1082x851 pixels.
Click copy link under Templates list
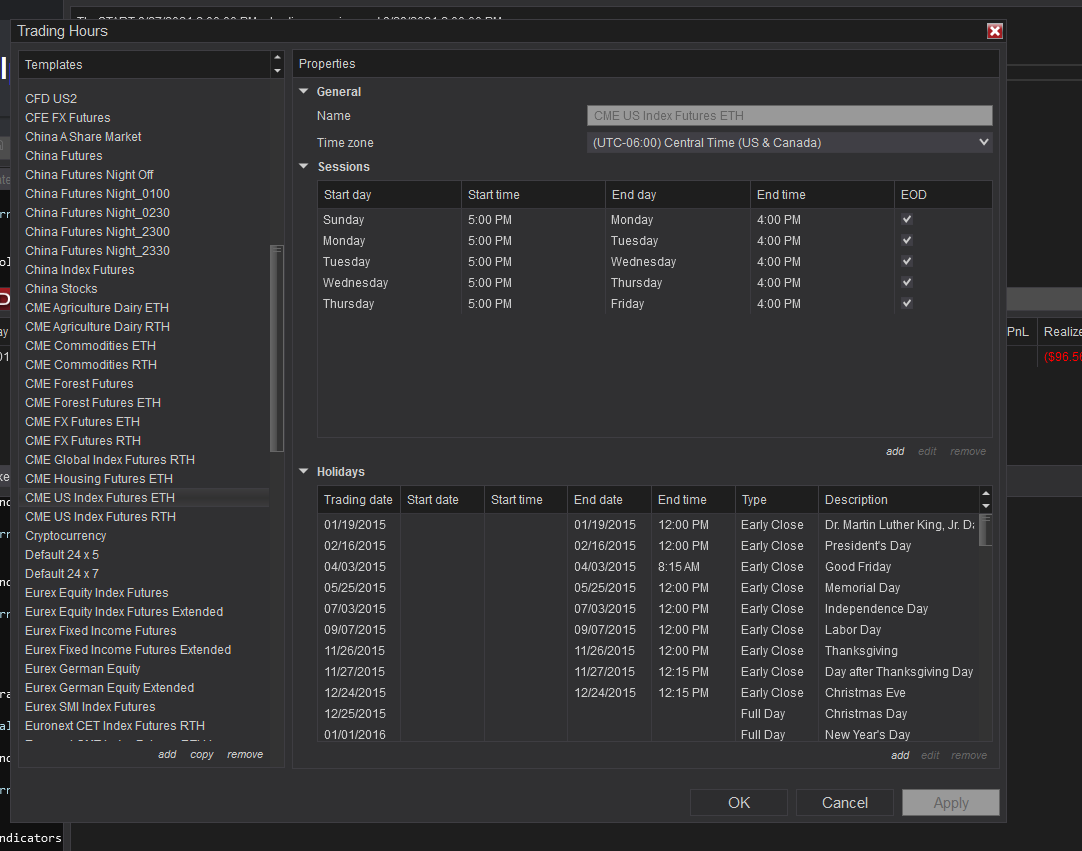pyautogui.click(x=202, y=755)
